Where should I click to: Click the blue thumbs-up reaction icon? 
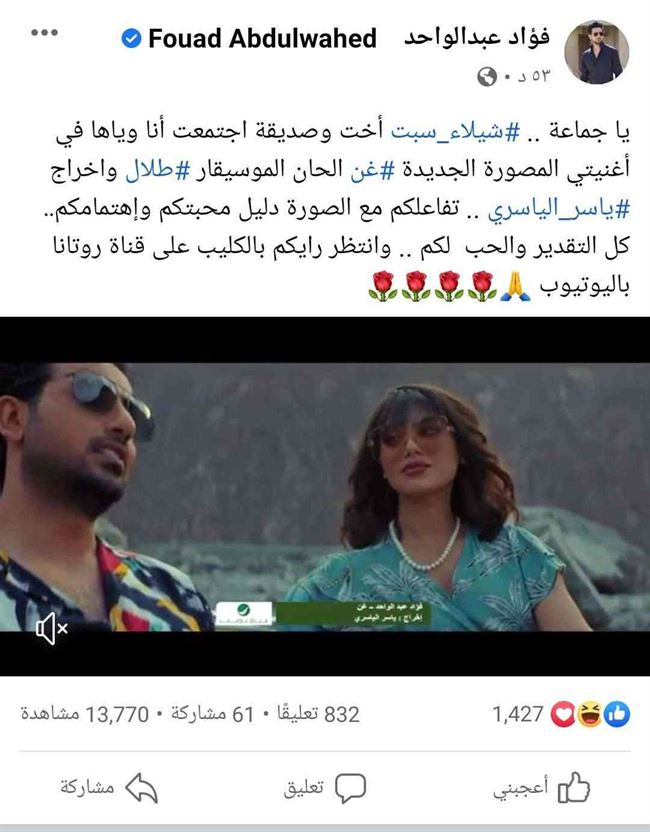(x=617, y=714)
